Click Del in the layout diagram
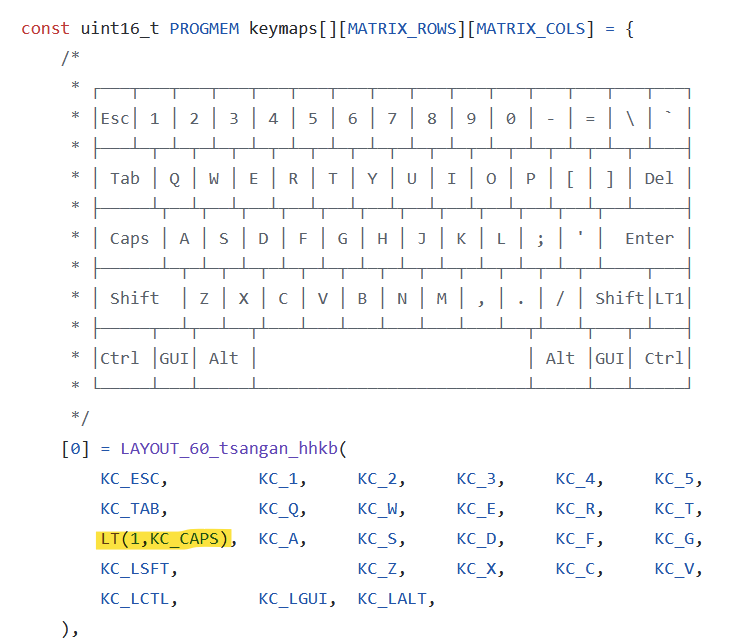The image size is (742, 642). click(659, 178)
